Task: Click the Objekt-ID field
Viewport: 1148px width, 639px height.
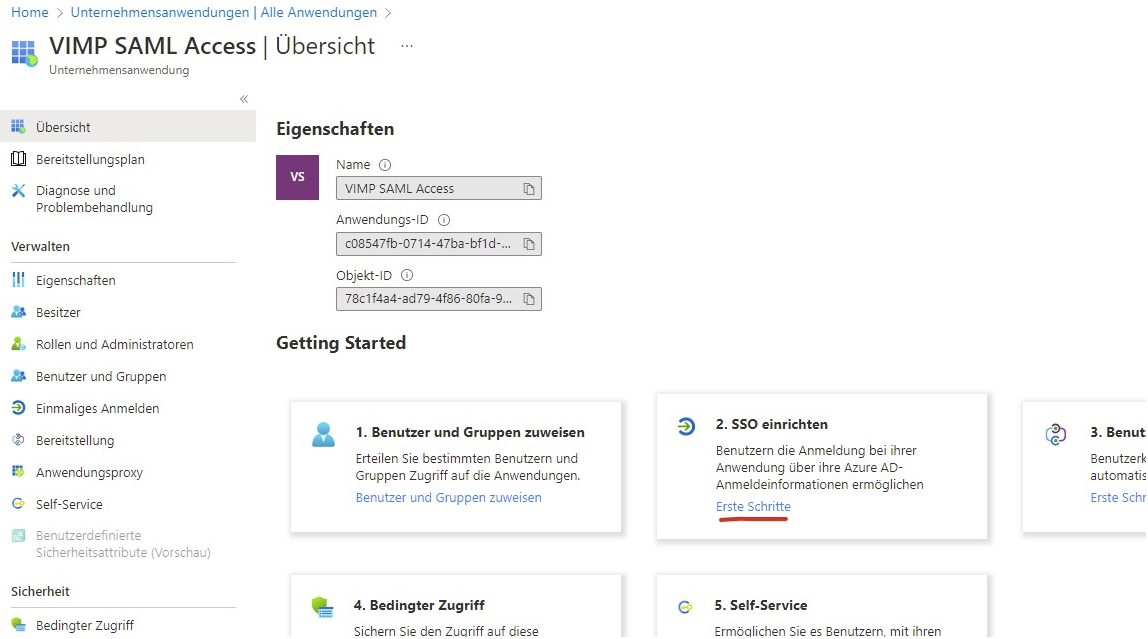Action: coord(439,299)
